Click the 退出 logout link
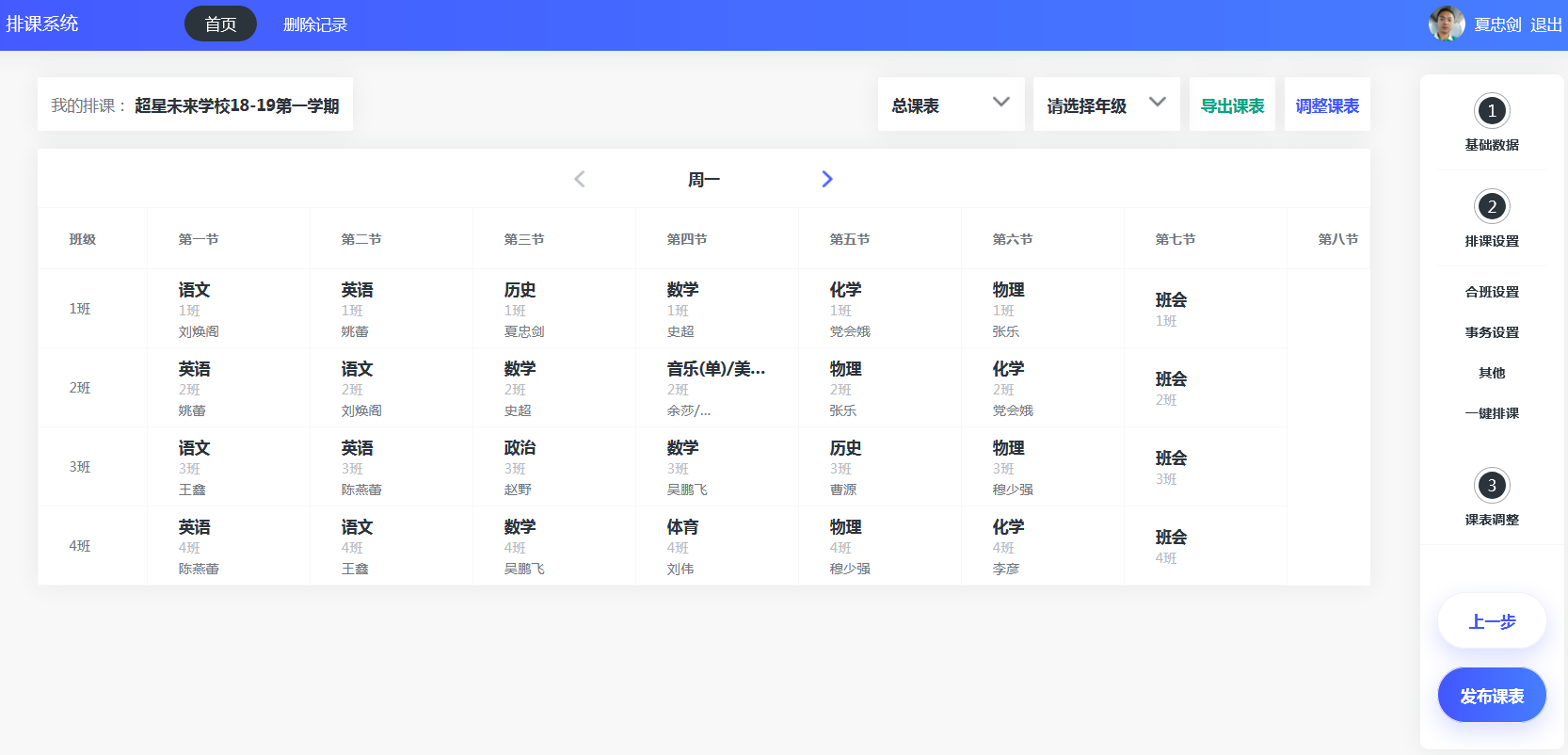The image size is (1568, 755). coord(1545,24)
